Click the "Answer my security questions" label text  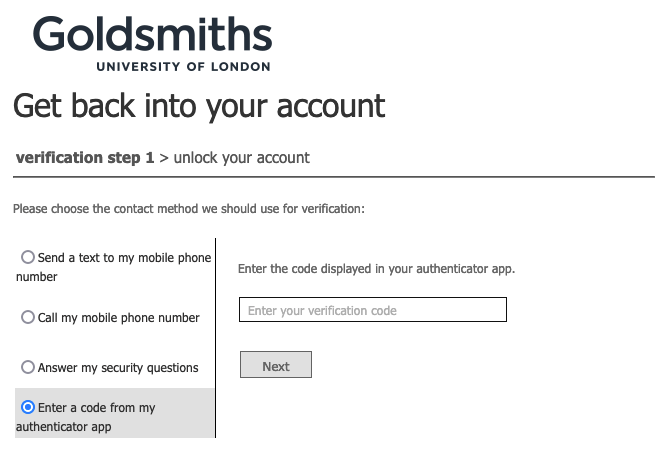[x=118, y=368]
